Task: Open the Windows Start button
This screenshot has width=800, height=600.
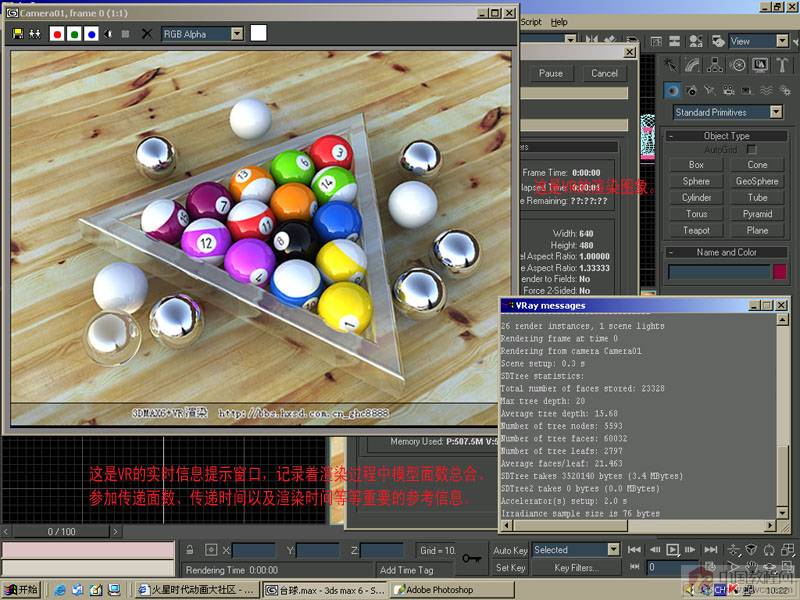Action: (x=21, y=590)
